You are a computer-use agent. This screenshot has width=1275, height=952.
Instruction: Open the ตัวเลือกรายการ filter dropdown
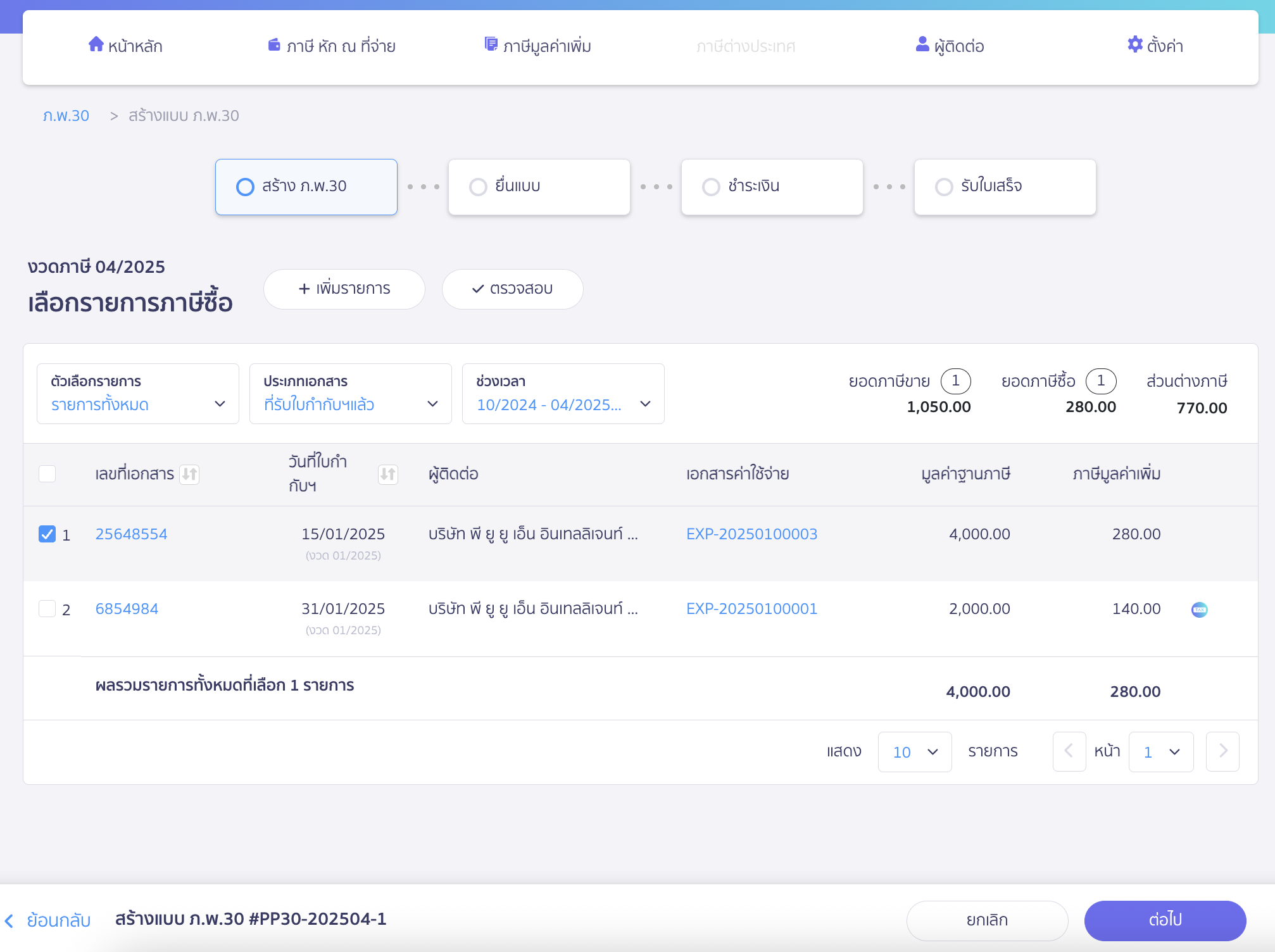(138, 394)
